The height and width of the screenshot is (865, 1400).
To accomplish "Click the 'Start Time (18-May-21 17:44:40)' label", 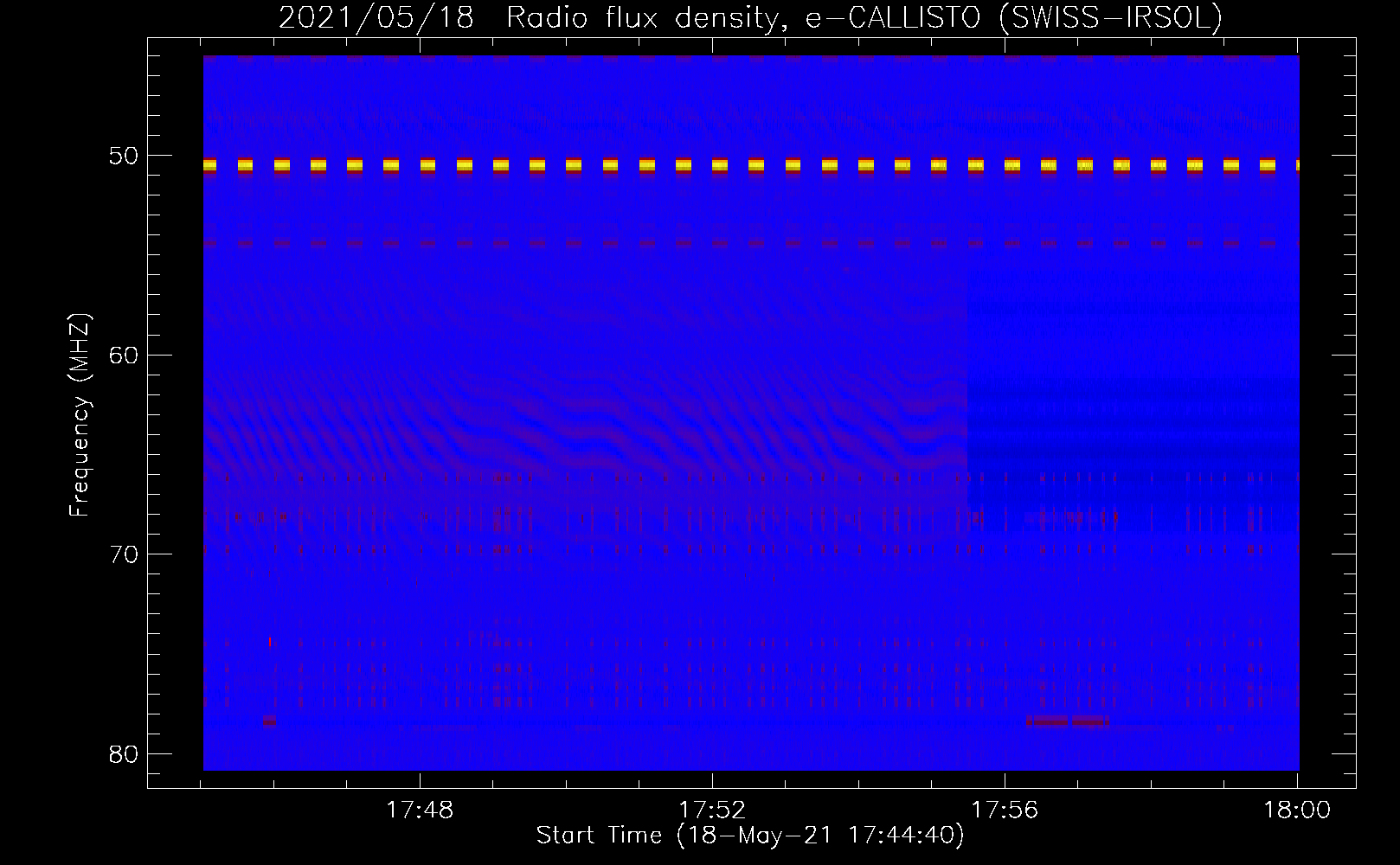I will (750, 835).
